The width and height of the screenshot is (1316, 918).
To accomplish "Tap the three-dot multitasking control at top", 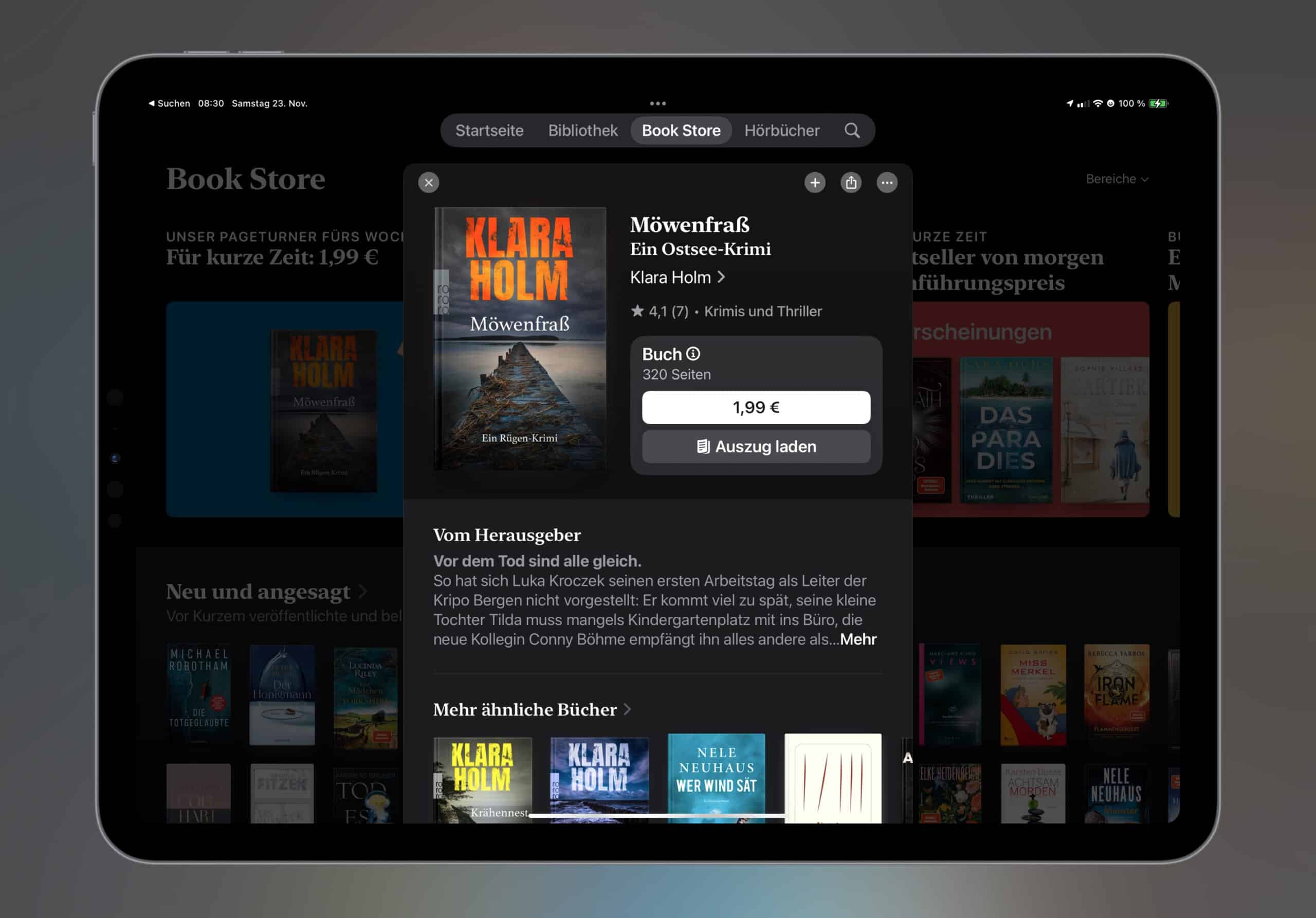I will [x=657, y=104].
